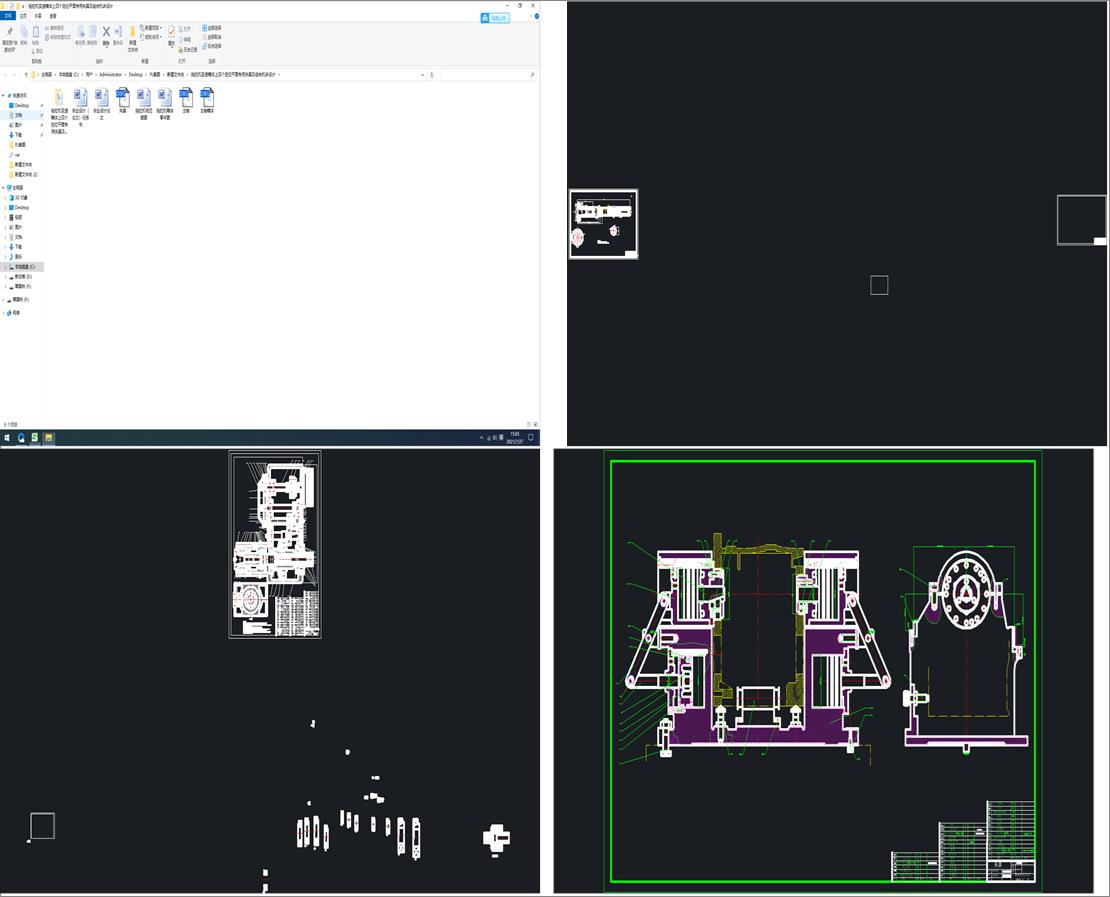Click Edit (编辑) in the Open group

[x=185, y=39]
